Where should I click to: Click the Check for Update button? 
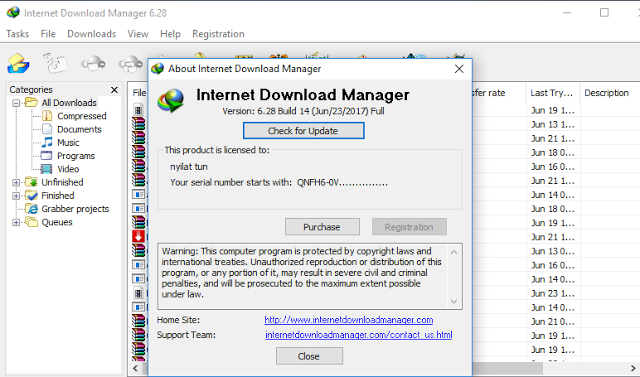(x=303, y=131)
